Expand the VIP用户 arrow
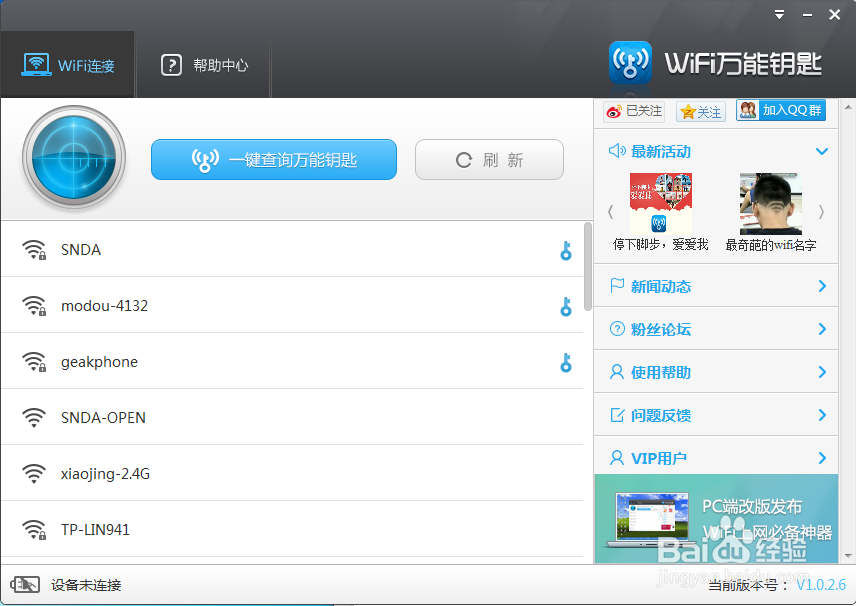Viewport: 856px width, 606px height. (x=822, y=458)
